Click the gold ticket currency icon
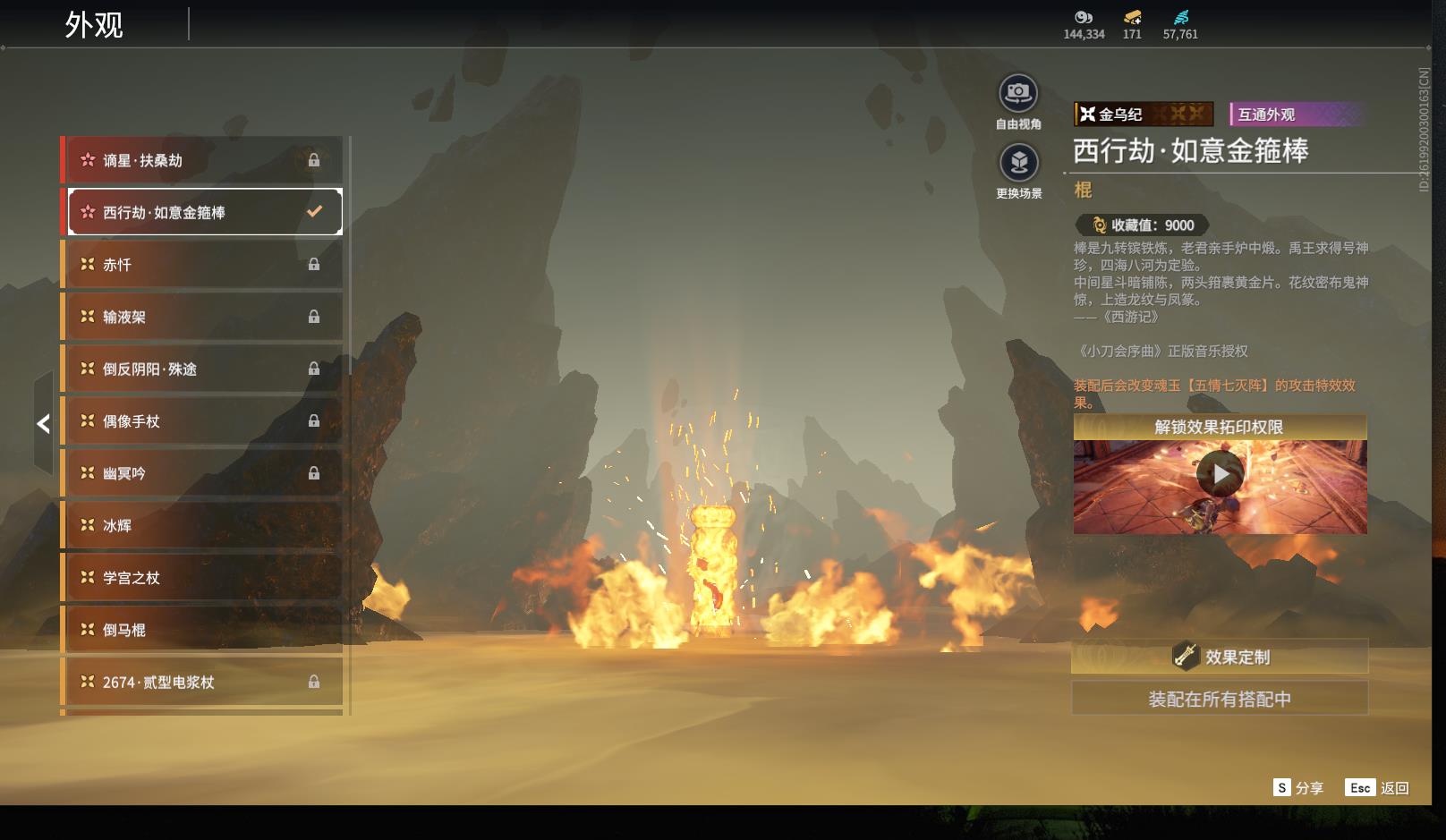The width and height of the screenshot is (1446, 840). coord(1132,17)
